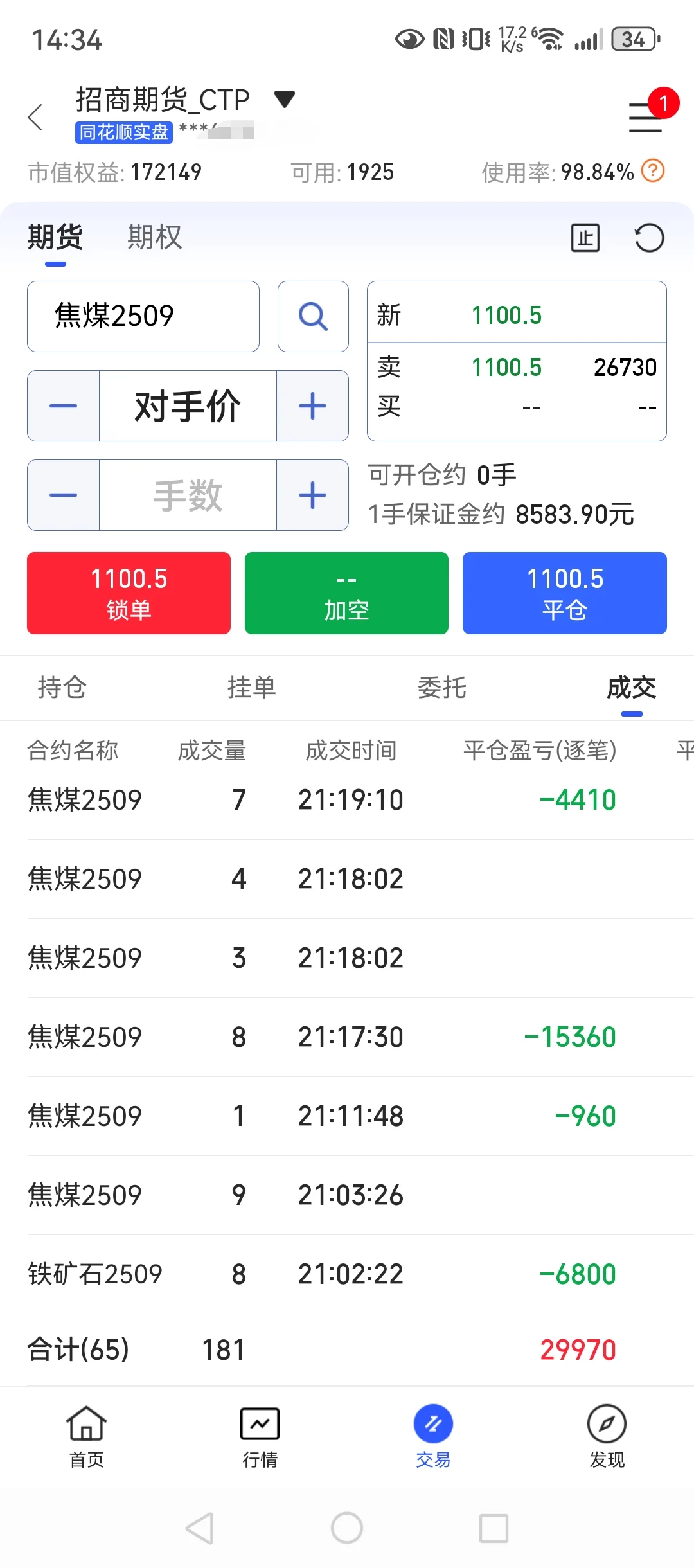Tap the 新 latest price 1100.5
Screen dimensions: 694x1568
(506, 316)
